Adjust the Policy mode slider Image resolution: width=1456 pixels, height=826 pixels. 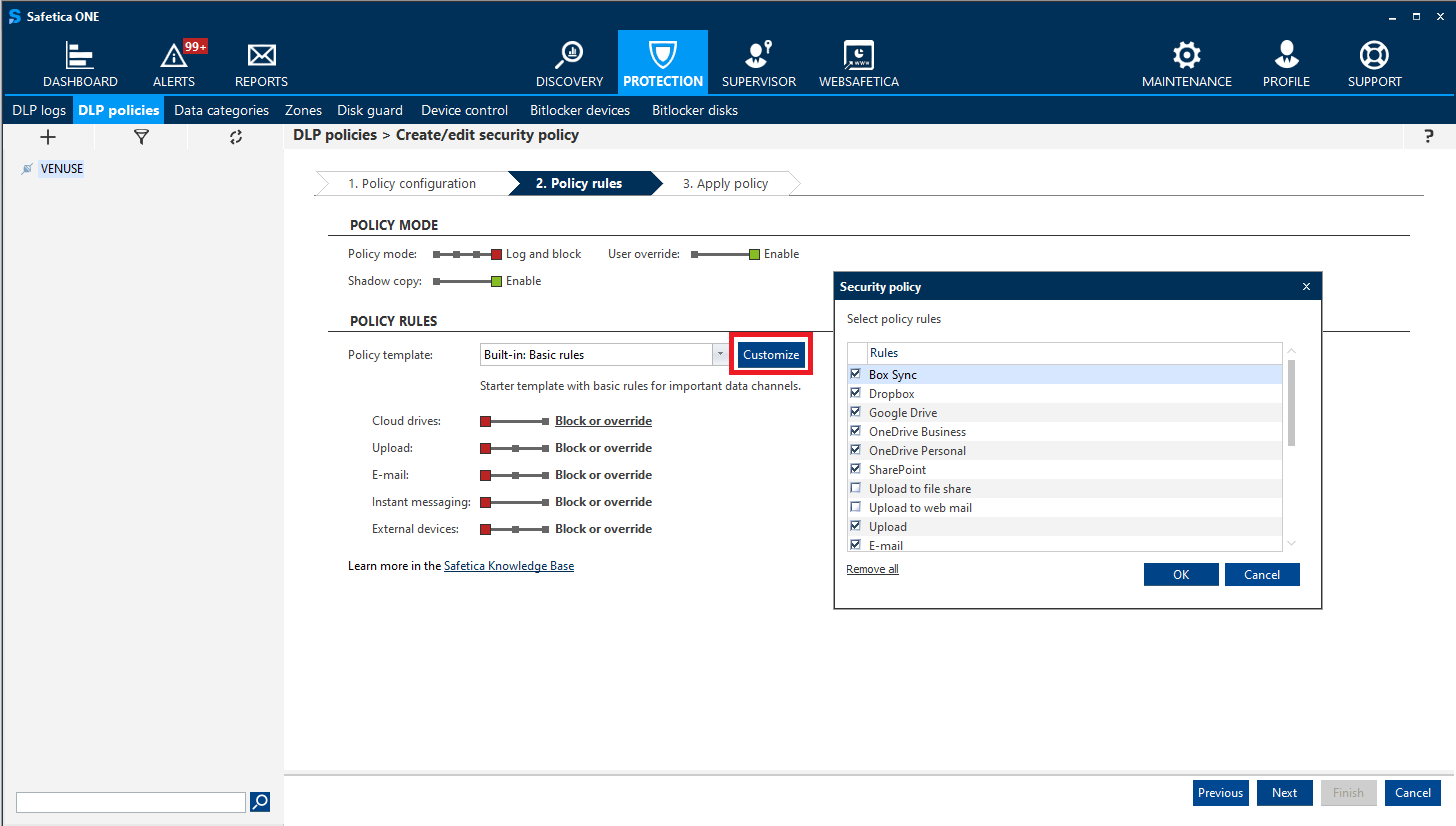coord(467,254)
